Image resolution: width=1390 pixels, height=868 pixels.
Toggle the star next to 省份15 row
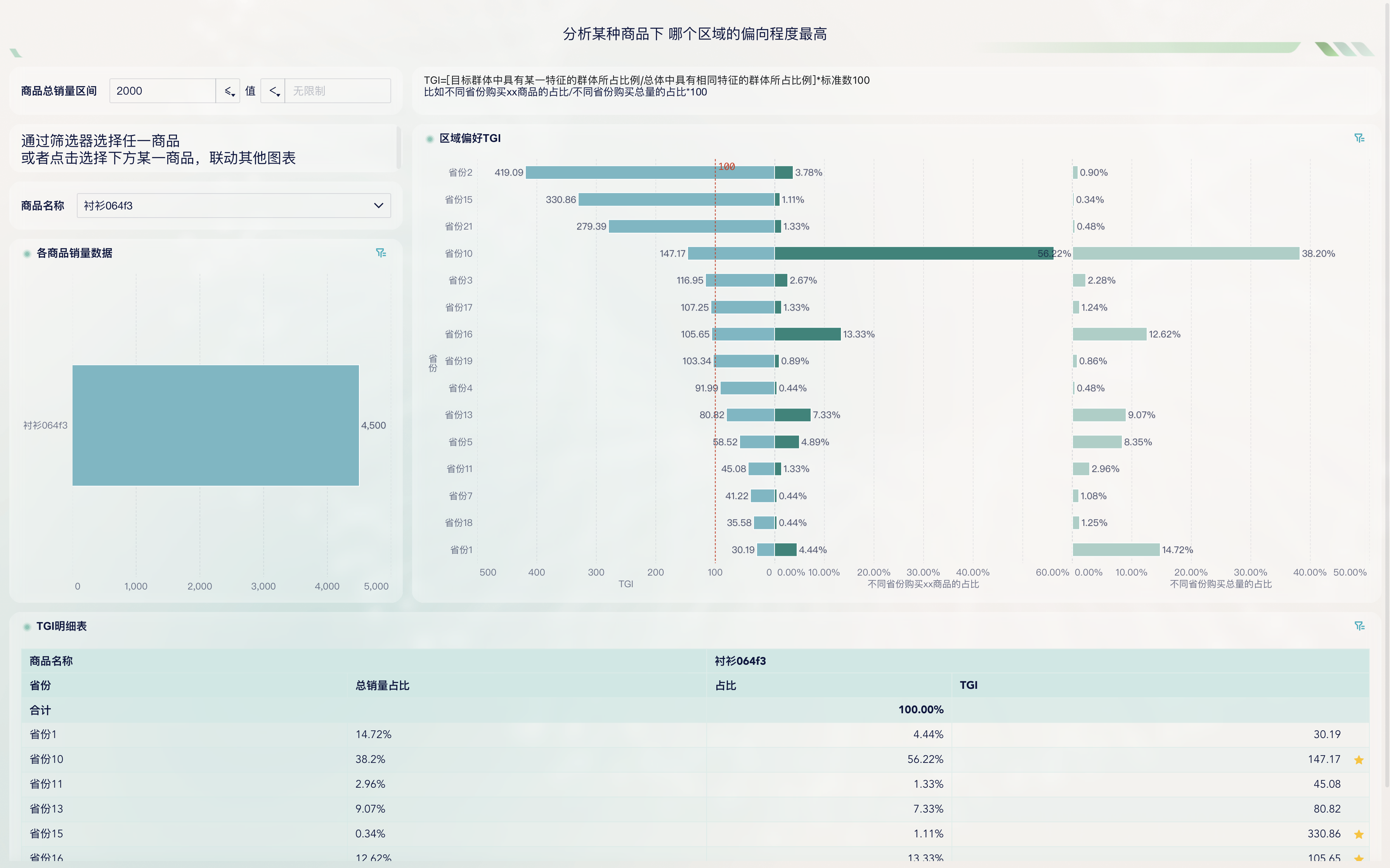[1359, 833]
